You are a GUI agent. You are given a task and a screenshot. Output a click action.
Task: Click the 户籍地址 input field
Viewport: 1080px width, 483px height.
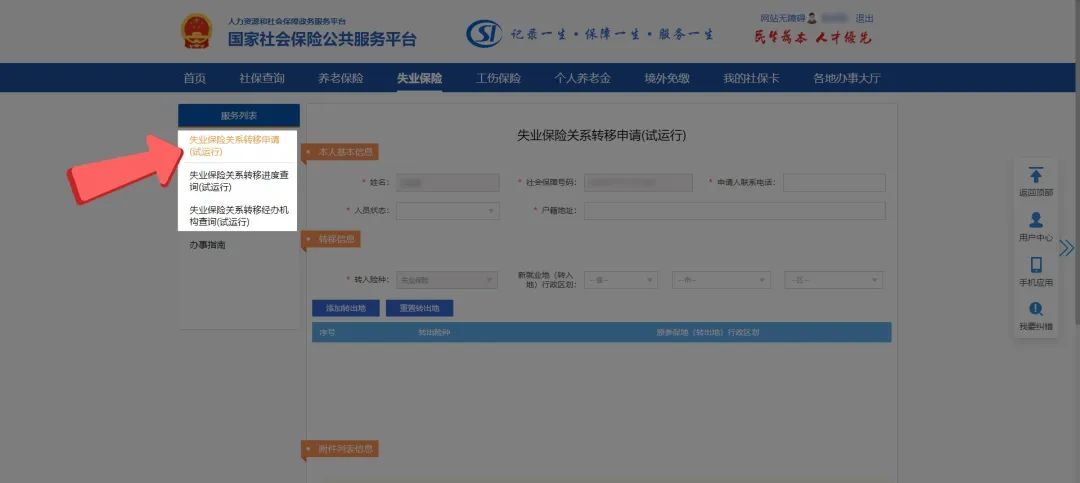tap(735, 211)
